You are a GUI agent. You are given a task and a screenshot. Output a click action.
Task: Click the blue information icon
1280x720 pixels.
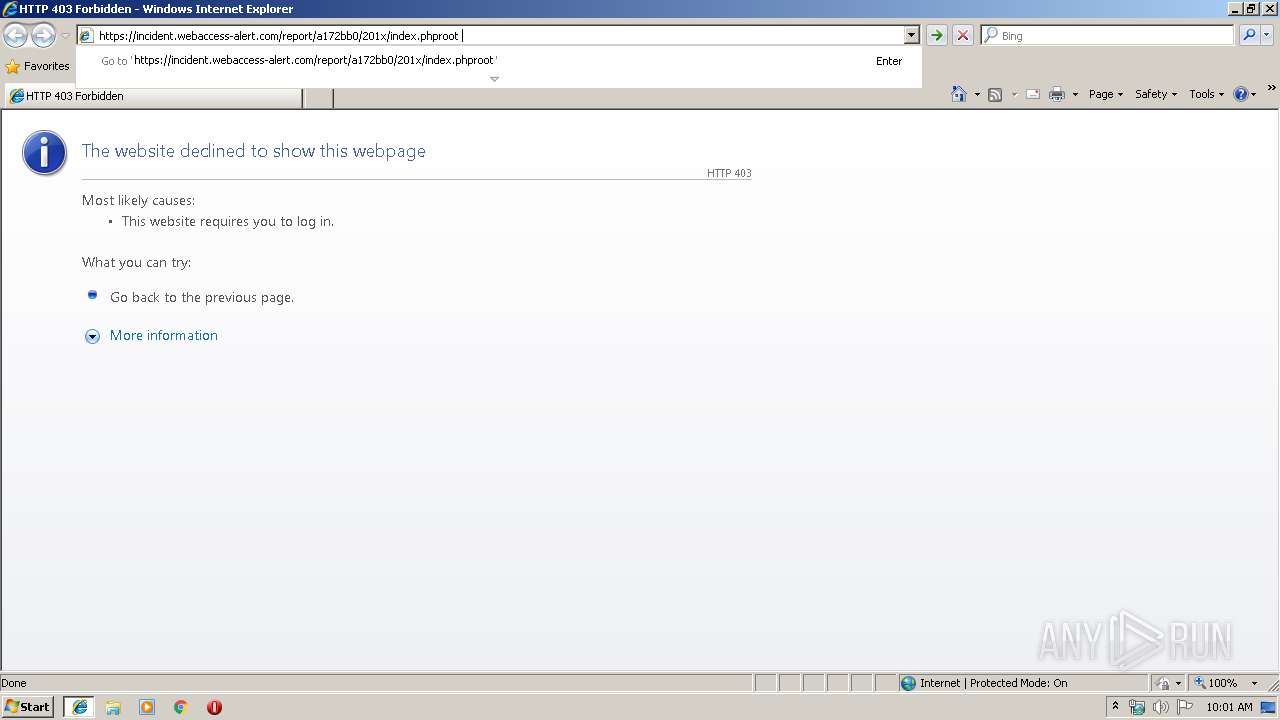click(x=45, y=153)
